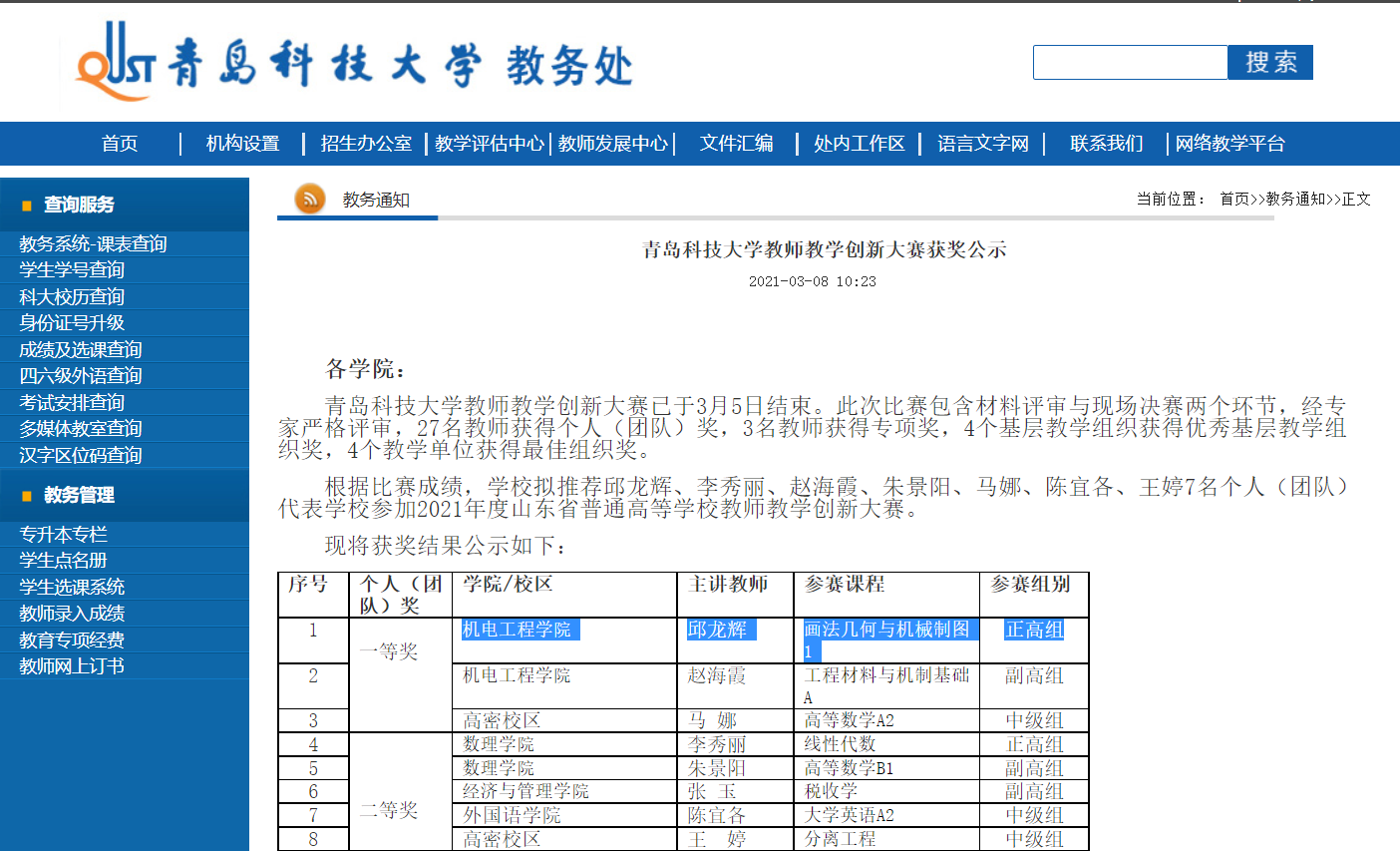This screenshot has height=851, width=1400.
Task: Open the 联系我们 menu item
Action: coord(1106,144)
